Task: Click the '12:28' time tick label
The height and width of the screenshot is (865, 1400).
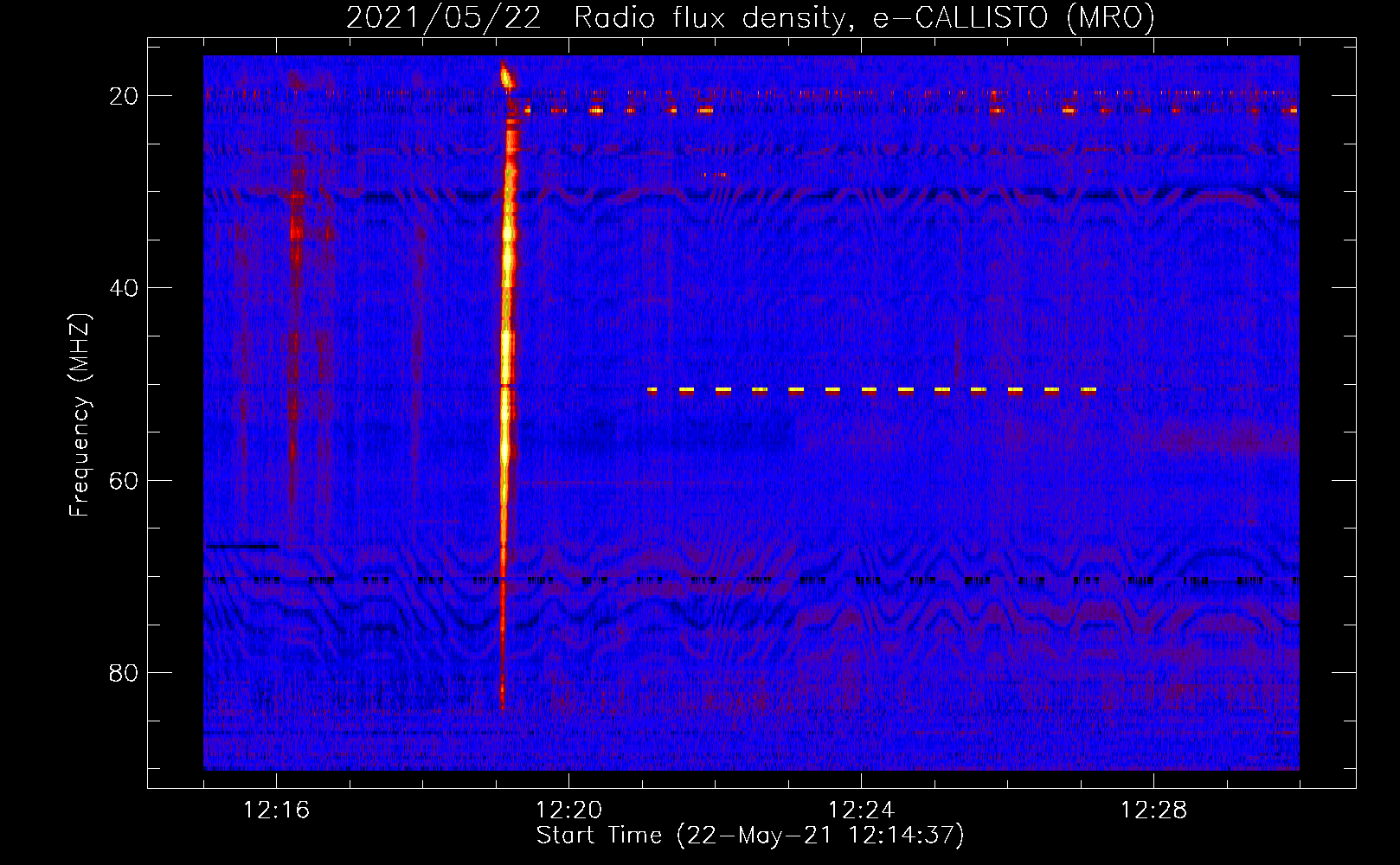Action: (1153, 811)
